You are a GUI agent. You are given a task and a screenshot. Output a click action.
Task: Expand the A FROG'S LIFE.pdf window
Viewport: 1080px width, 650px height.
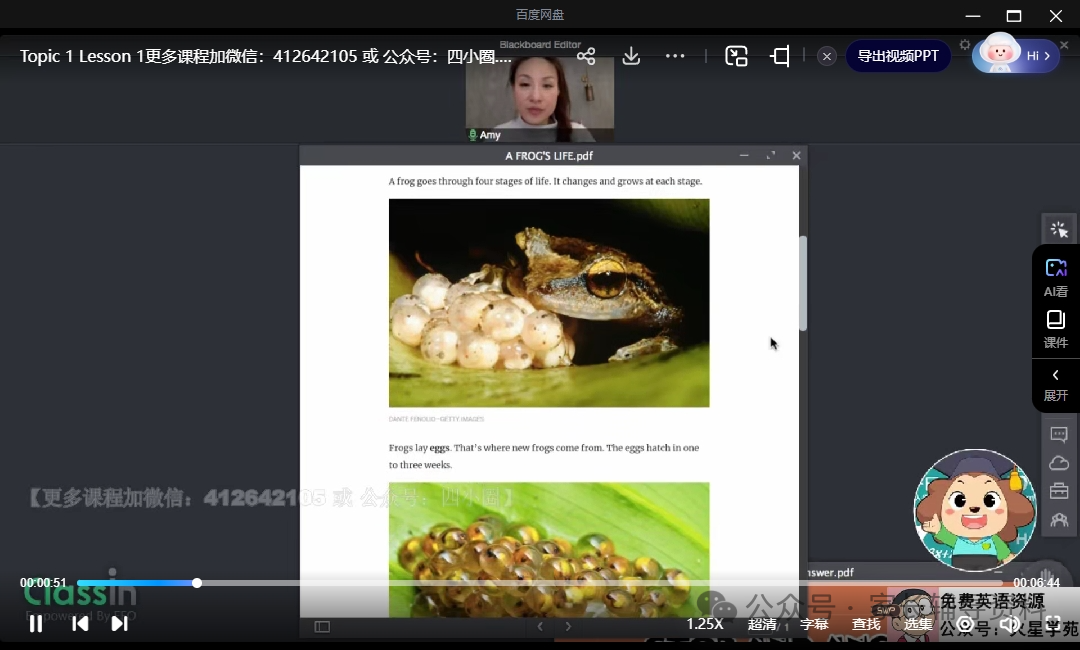771,156
